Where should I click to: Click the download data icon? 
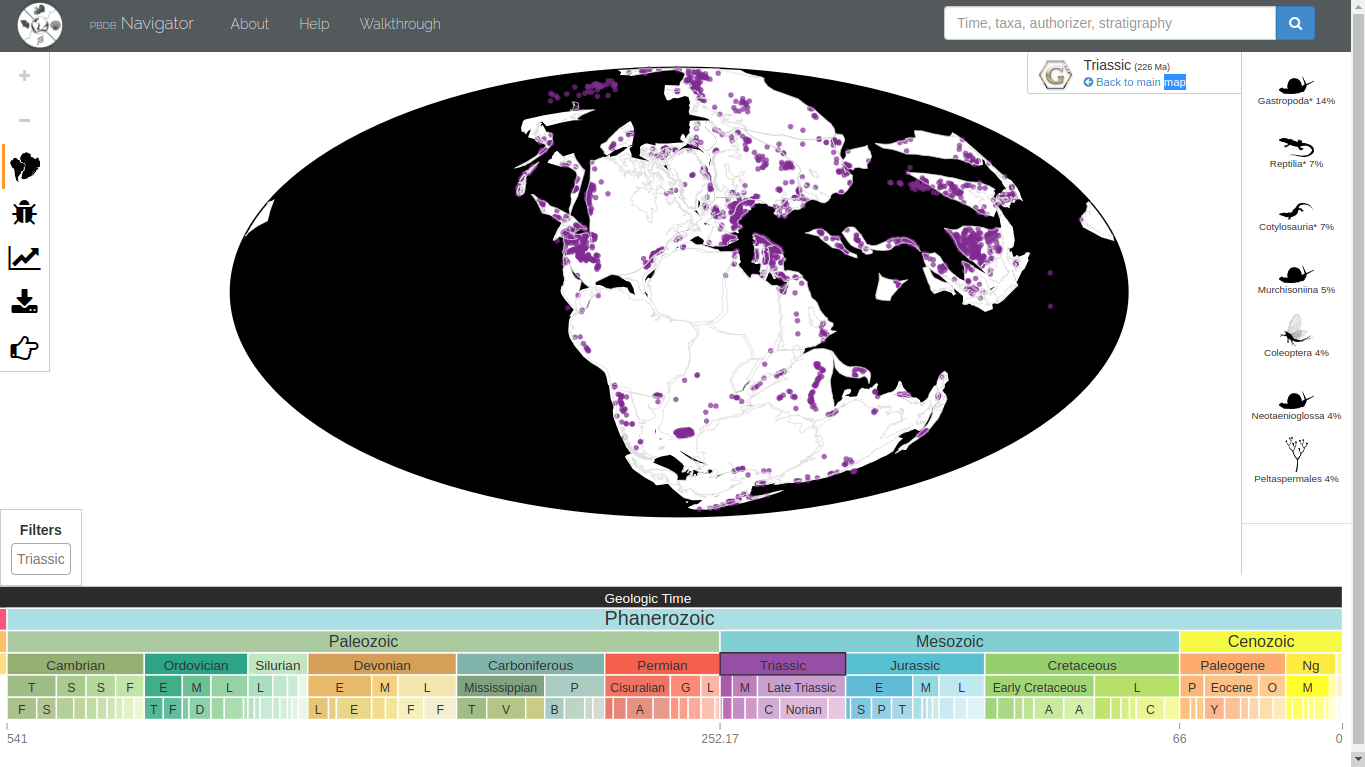pos(24,302)
